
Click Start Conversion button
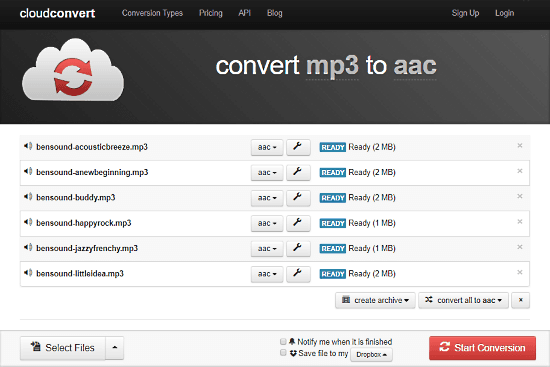pyautogui.click(x=482, y=348)
